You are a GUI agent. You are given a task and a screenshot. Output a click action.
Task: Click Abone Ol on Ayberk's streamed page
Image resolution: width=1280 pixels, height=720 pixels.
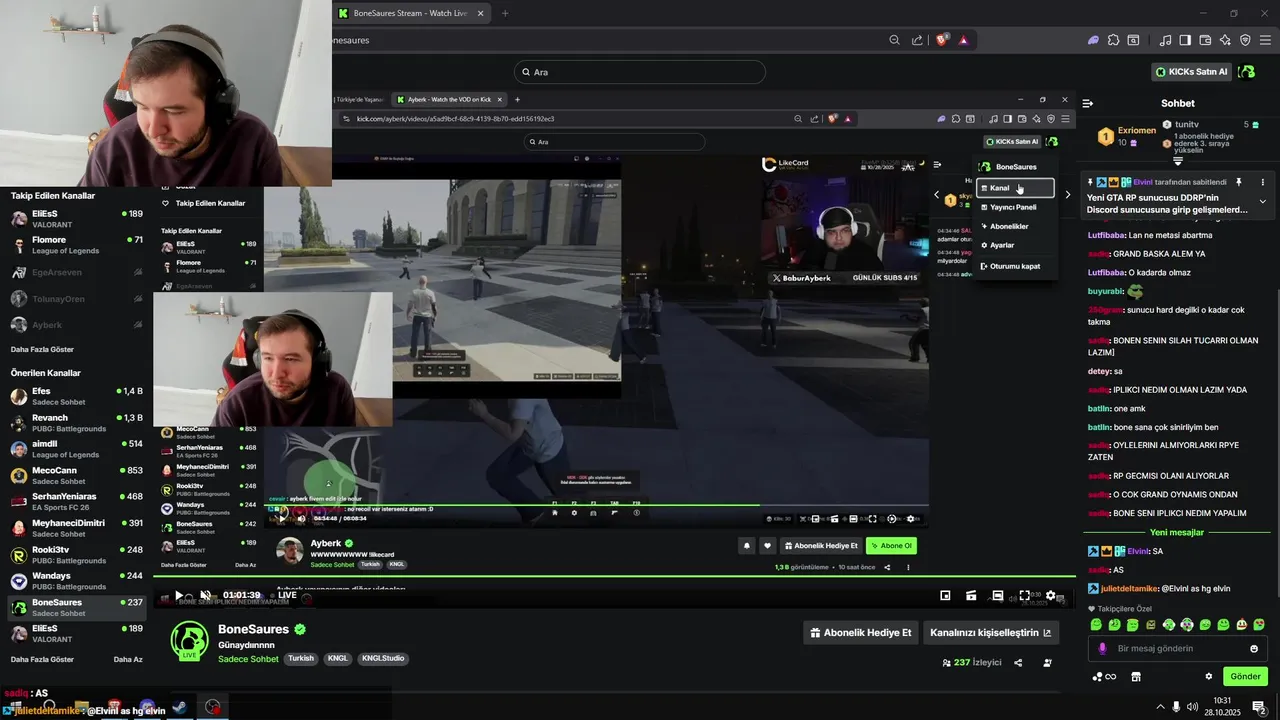890,546
